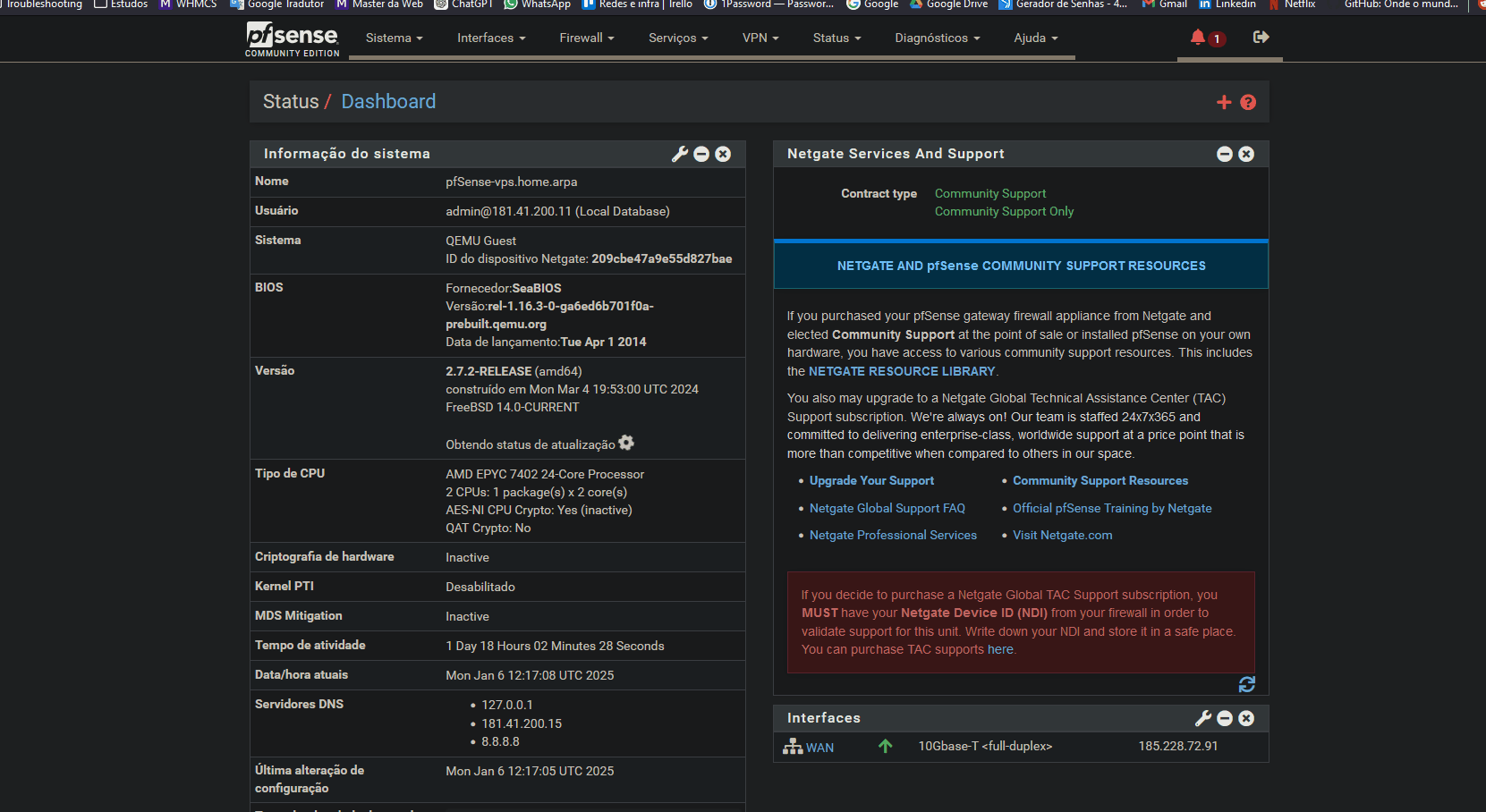
Task: Click the update status gear icon
Action: click(x=626, y=443)
